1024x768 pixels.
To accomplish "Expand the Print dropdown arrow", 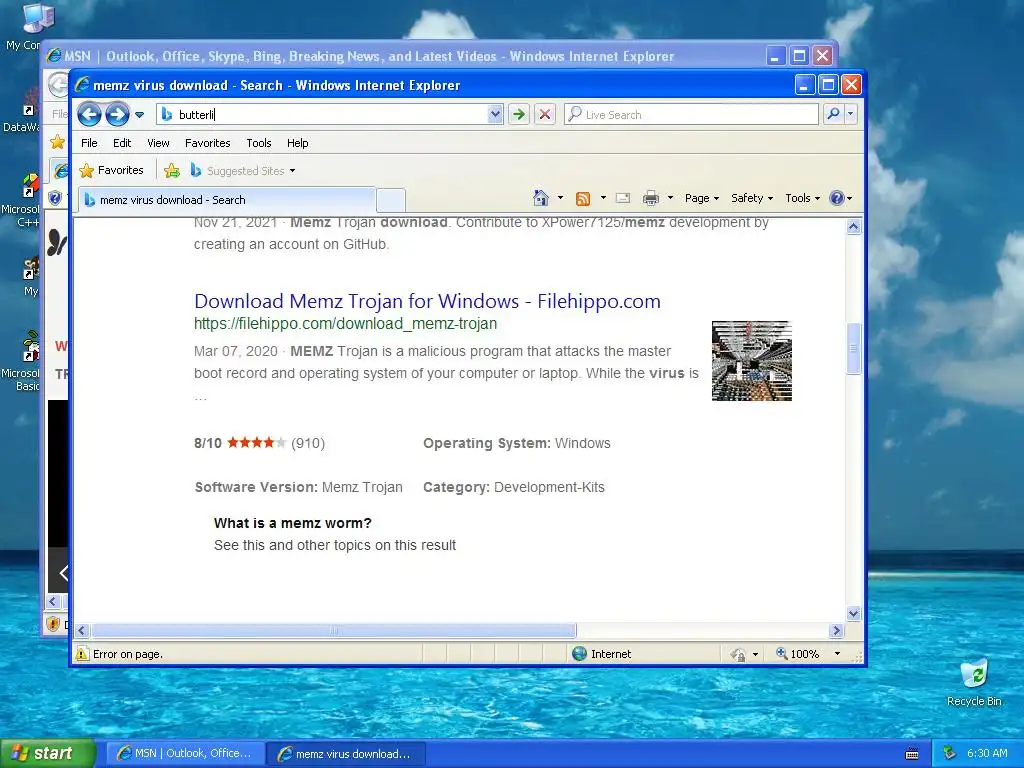I will point(670,198).
